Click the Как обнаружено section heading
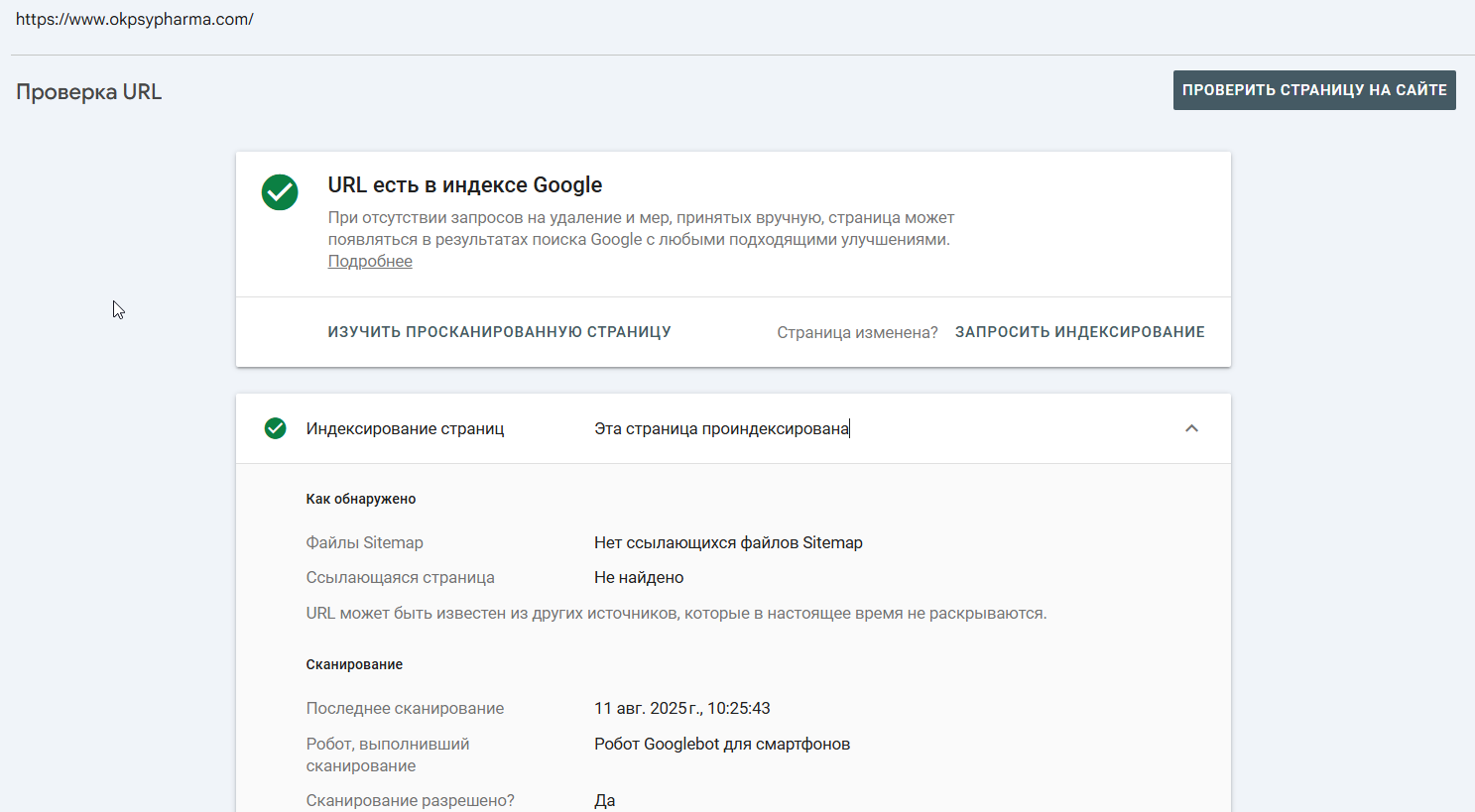The image size is (1475, 812). pyautogui.click(x=361, y=499)
